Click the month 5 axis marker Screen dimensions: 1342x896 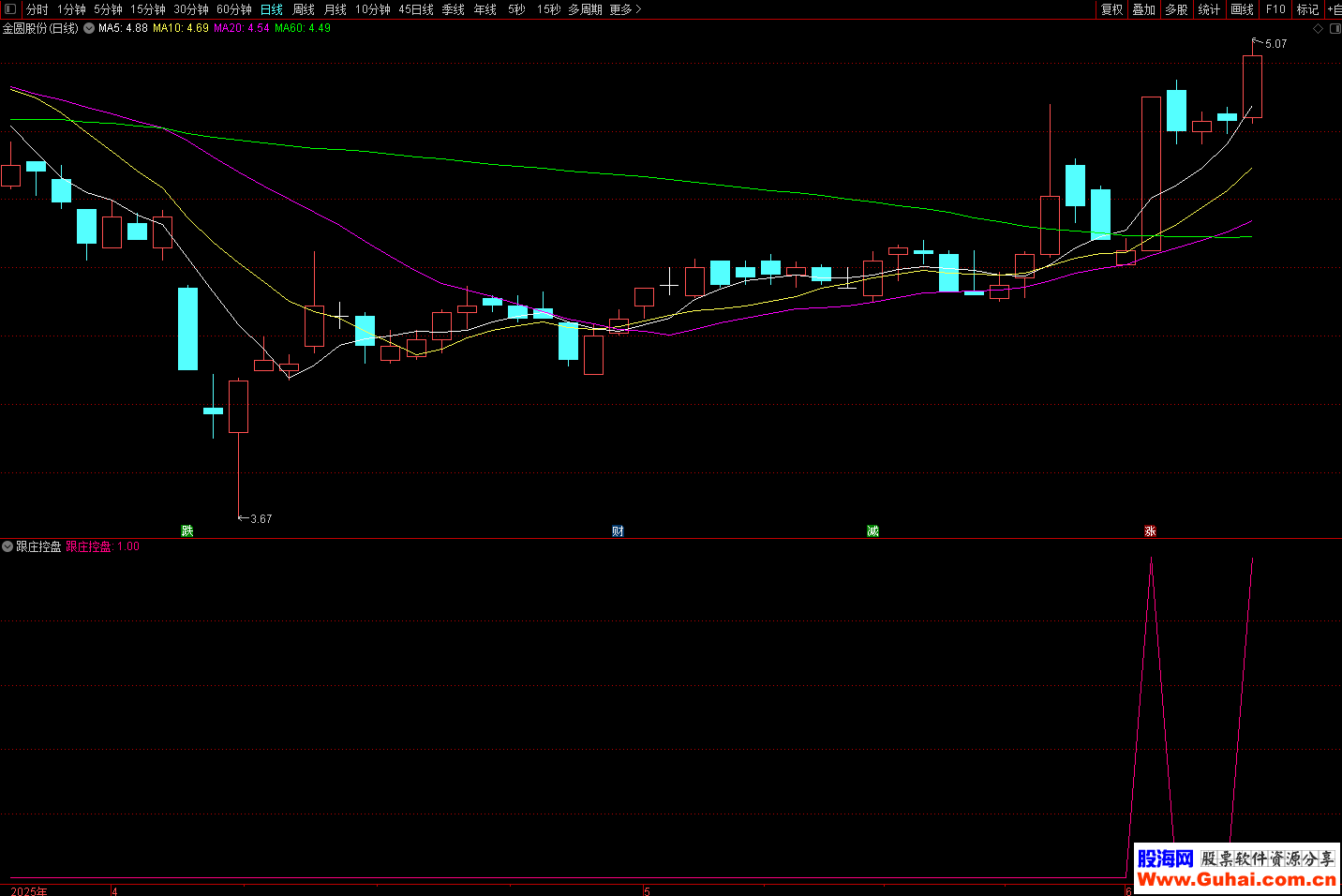(648, 891)
